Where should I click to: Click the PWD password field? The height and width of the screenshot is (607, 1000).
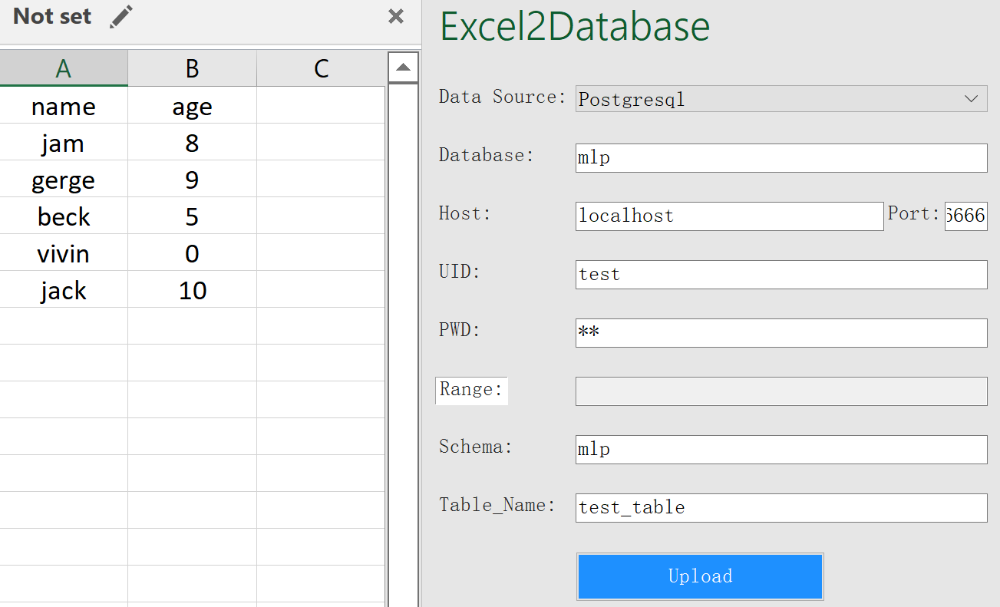pyautogui.click(x=781, y=333)
